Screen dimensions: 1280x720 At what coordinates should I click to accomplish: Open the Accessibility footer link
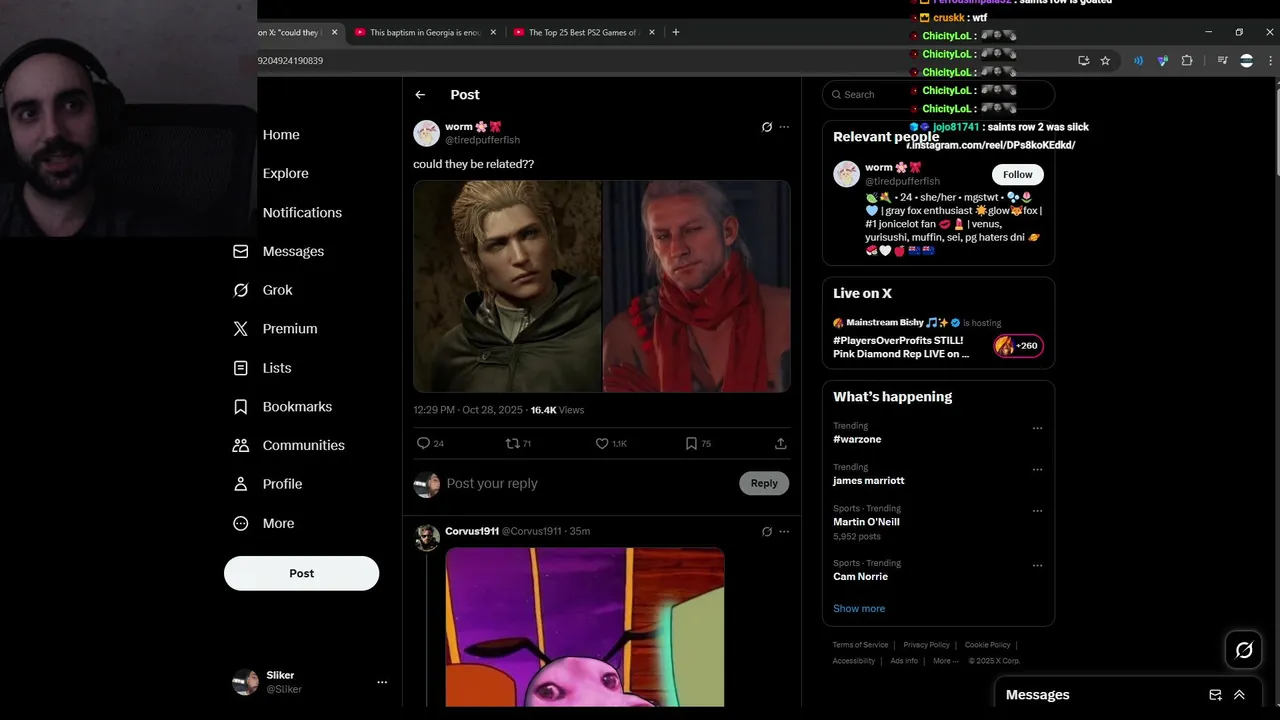click(854, 661)
